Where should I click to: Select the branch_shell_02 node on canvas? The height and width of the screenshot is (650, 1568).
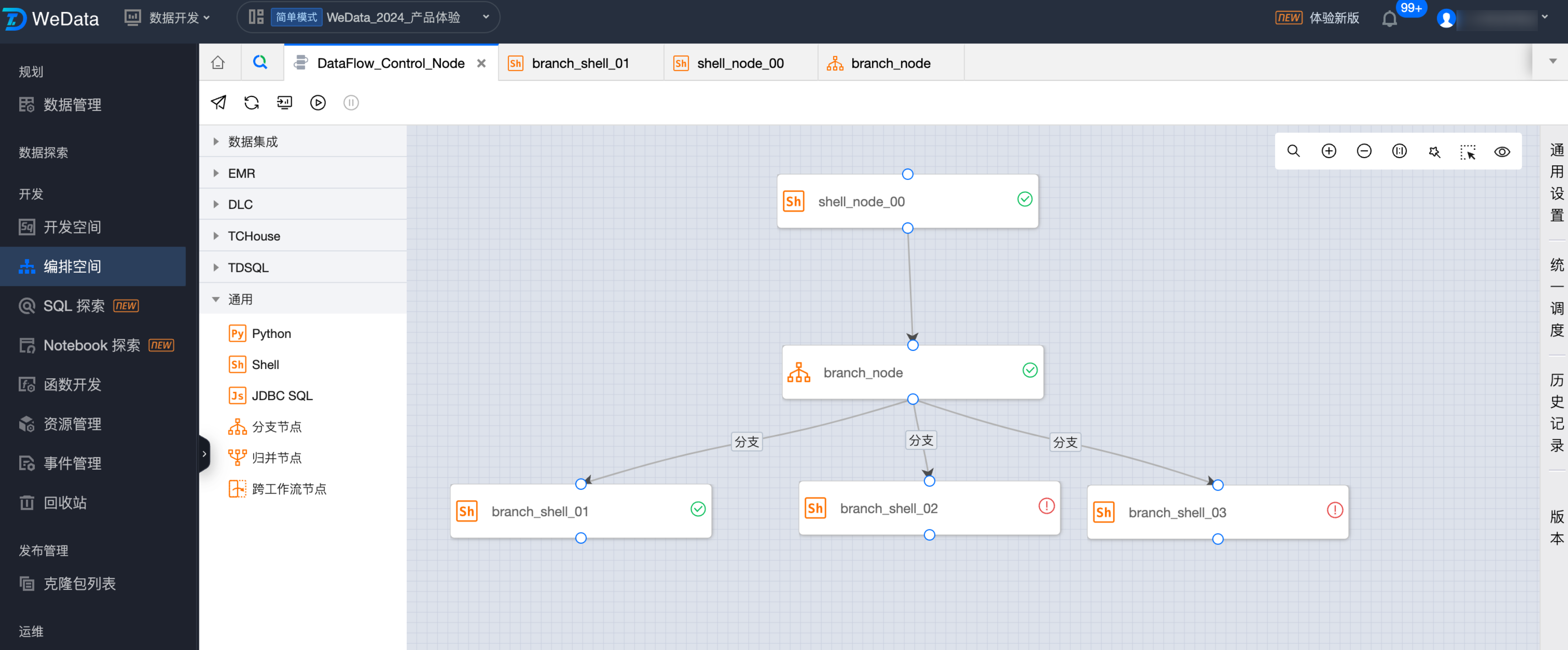coord(889,507)
